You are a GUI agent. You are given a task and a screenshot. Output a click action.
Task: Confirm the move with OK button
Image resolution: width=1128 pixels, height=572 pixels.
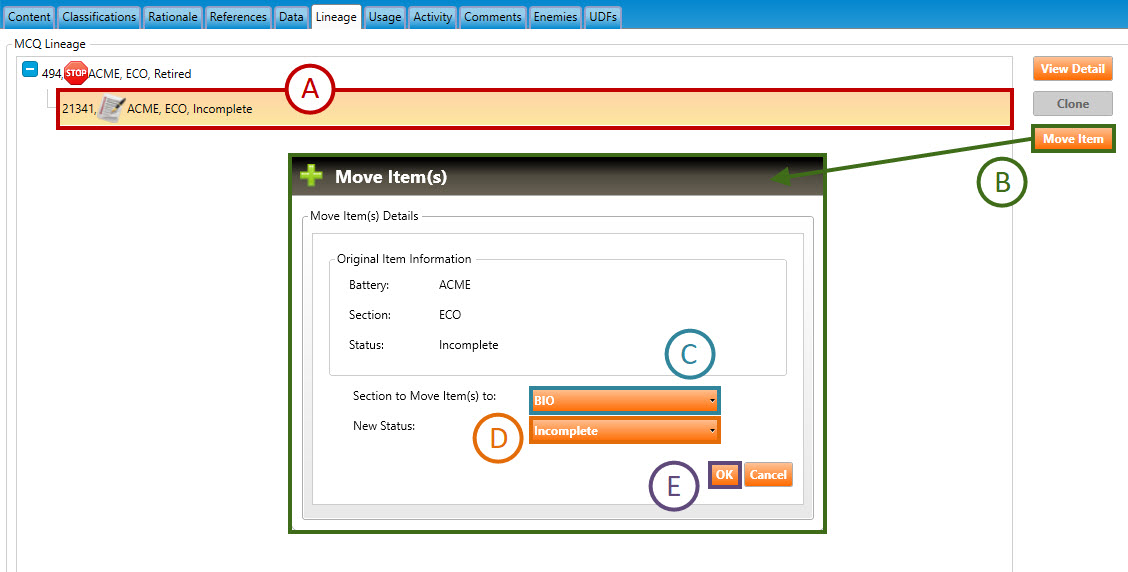[x=725, y=475]
